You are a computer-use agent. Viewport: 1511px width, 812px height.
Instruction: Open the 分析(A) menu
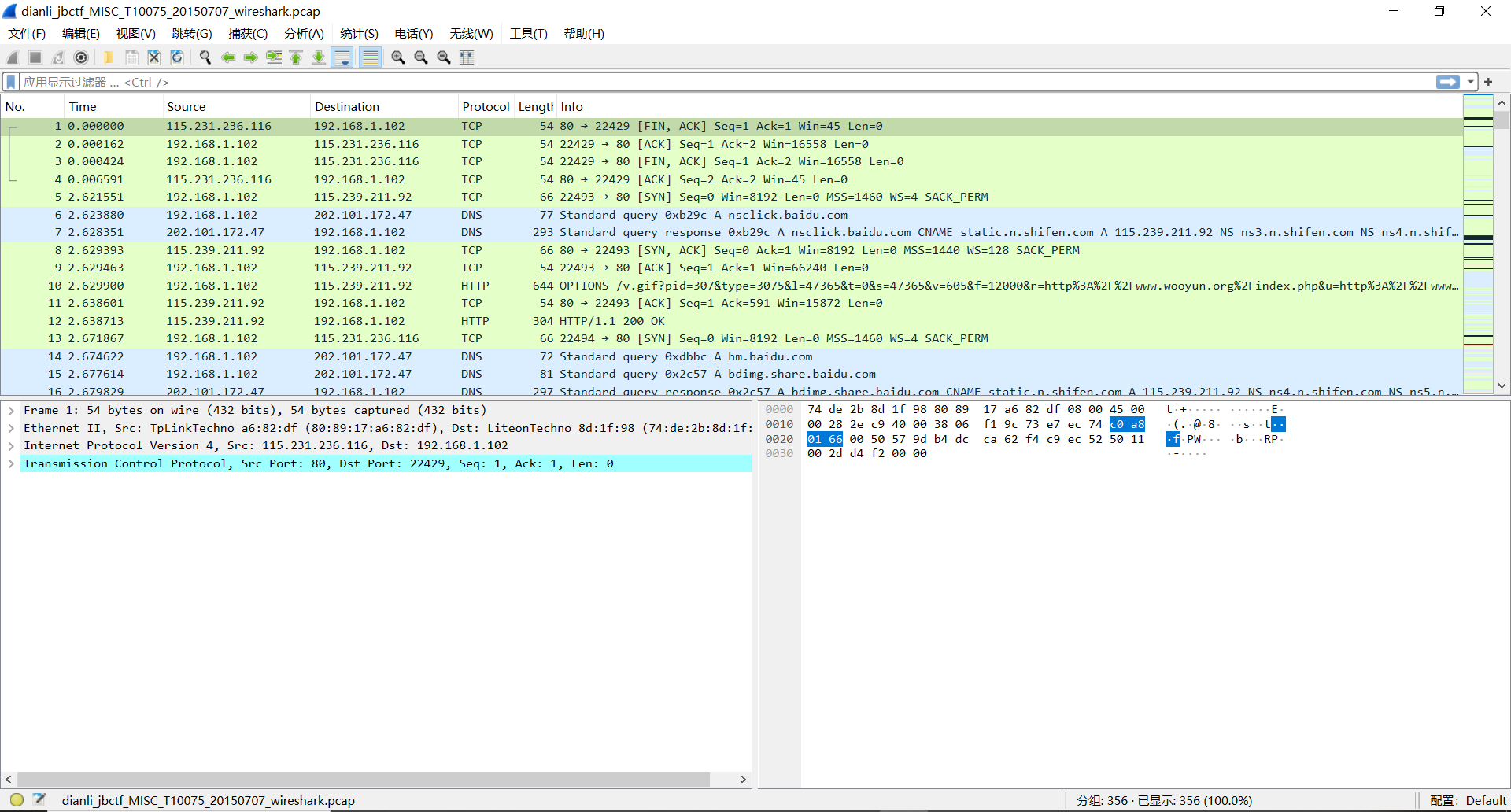coord(304,34)
